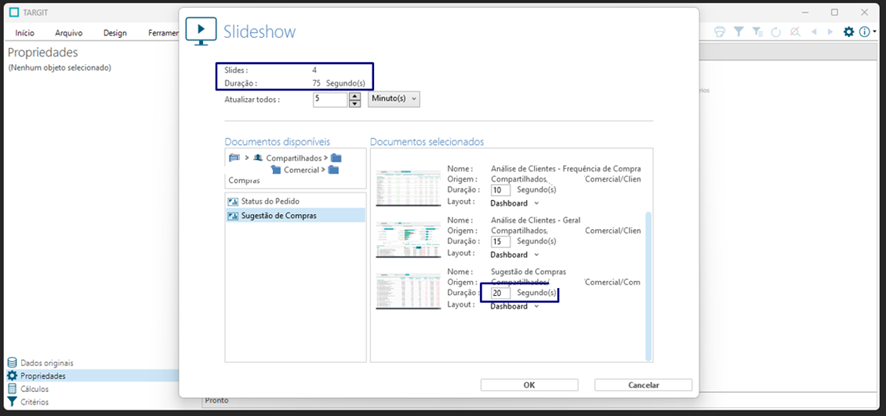Open the Início menu

pyautogui.click(x=25, y=33)
